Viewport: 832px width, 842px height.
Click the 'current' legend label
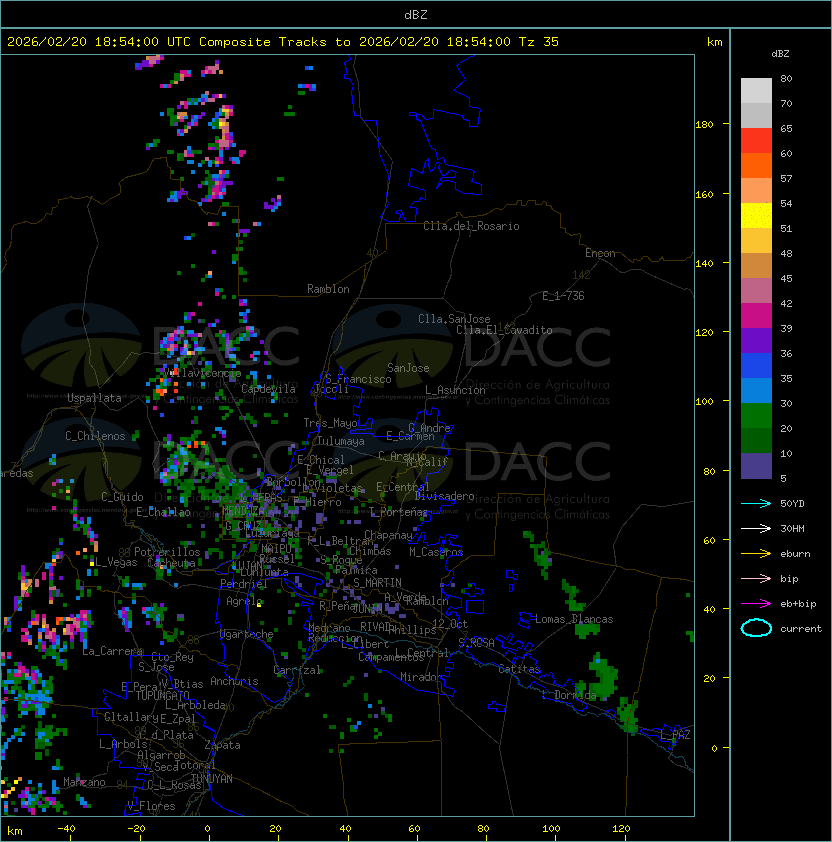tap(801, 629)
